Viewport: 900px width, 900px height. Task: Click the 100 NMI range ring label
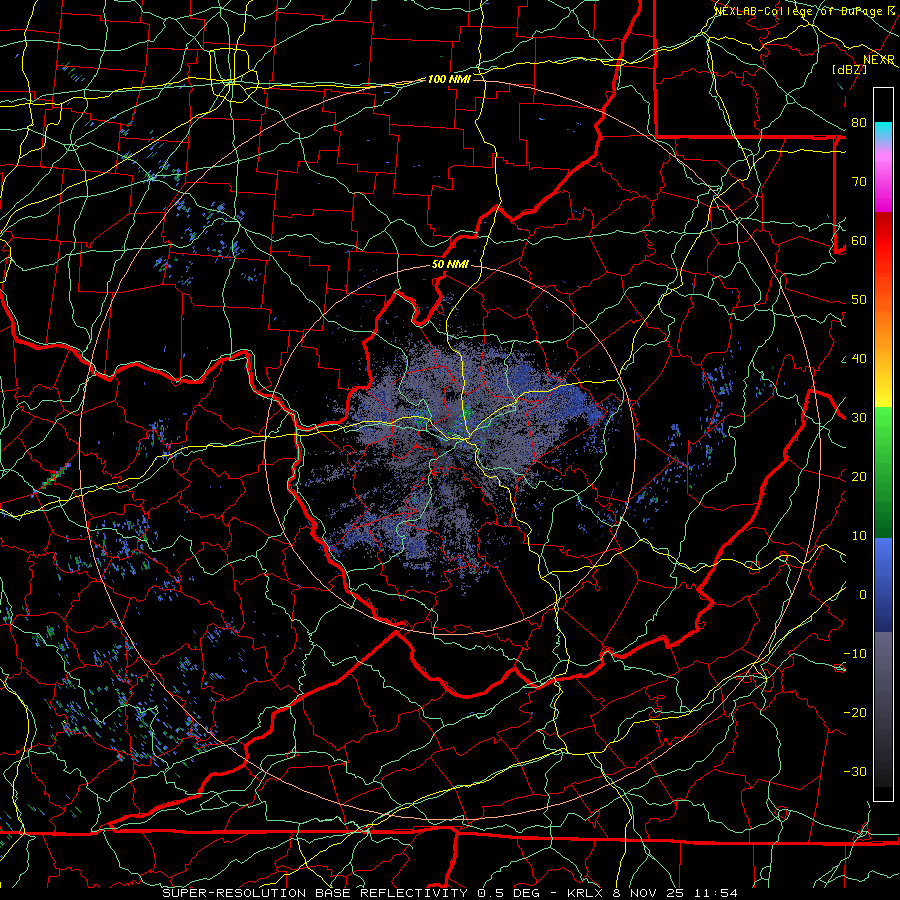click(449, 79)
